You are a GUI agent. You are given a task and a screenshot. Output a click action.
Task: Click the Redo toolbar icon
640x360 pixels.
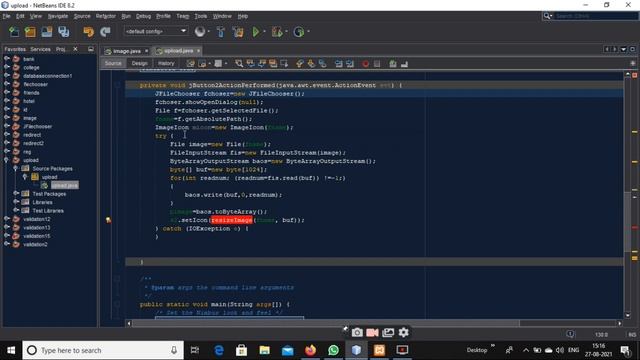(105, 31)
